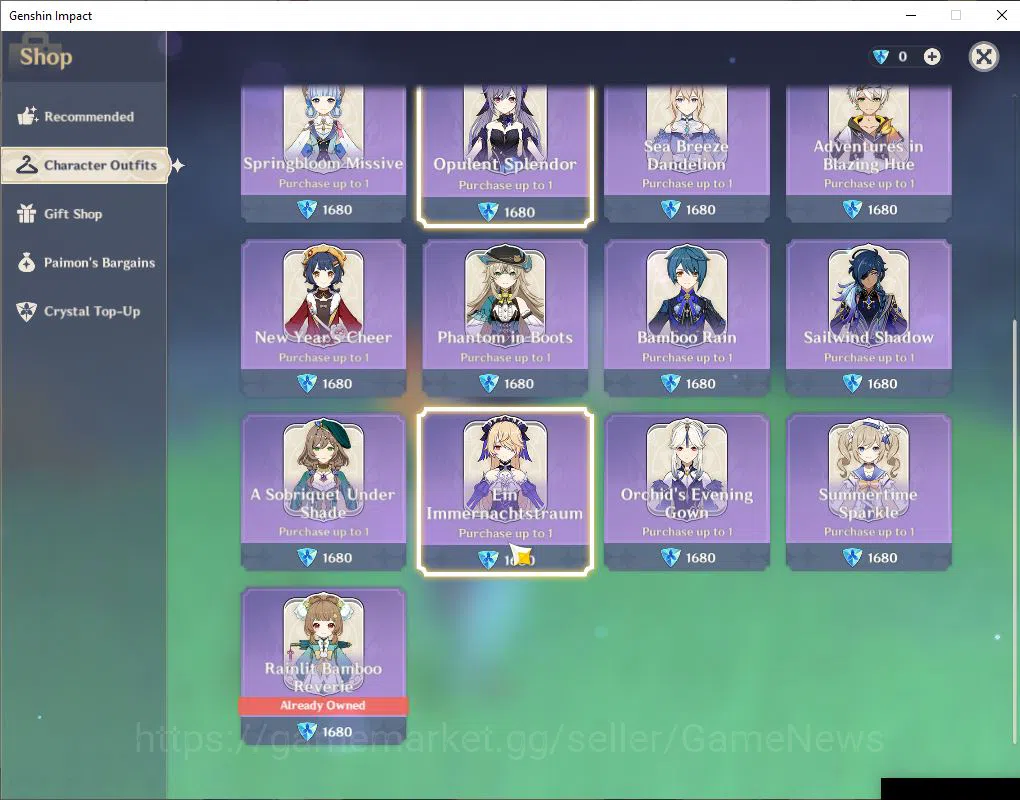Go to the Gift Shop tab
Image resolution: width=1020 pixels, height=800 pixels.
click(83, 214)
